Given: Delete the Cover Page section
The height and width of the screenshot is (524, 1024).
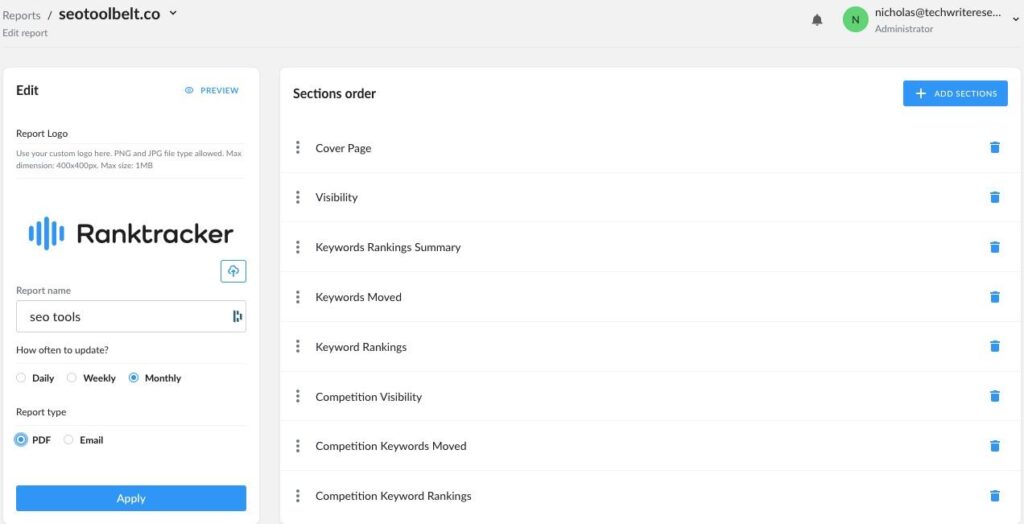Looking at the screenshot, I should (994, 148).
